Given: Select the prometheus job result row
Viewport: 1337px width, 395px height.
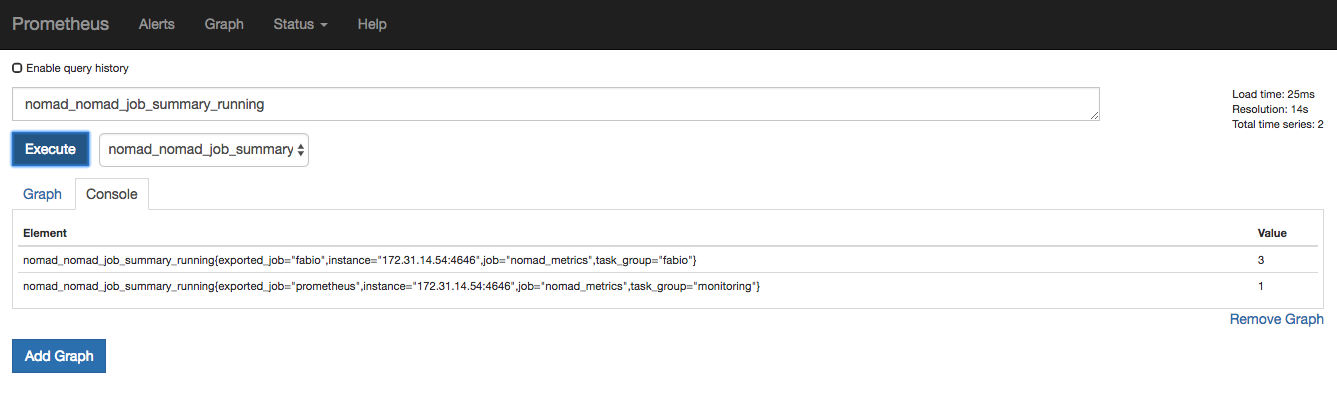Looking at the screenshot, I should pos(668,286).
